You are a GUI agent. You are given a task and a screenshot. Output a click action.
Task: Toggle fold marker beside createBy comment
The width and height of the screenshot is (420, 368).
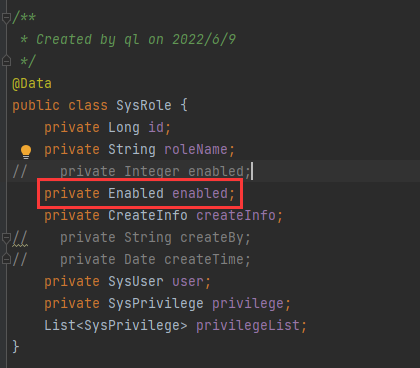(x=6, y=238)
